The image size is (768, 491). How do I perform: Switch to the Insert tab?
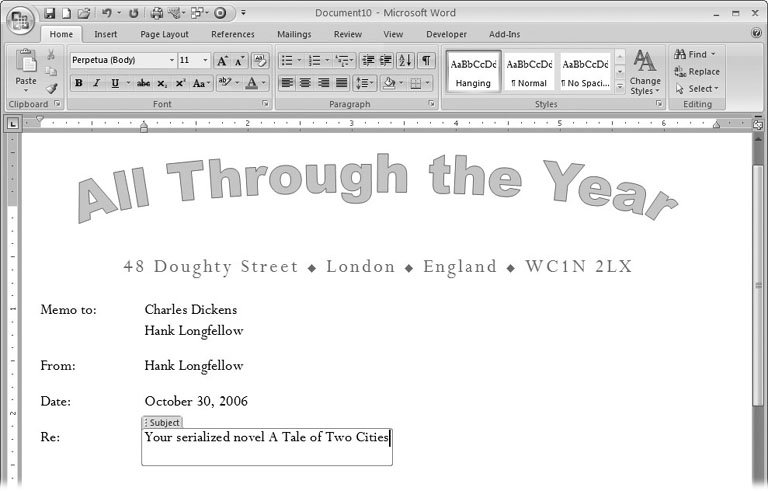(x=105, y=34)
